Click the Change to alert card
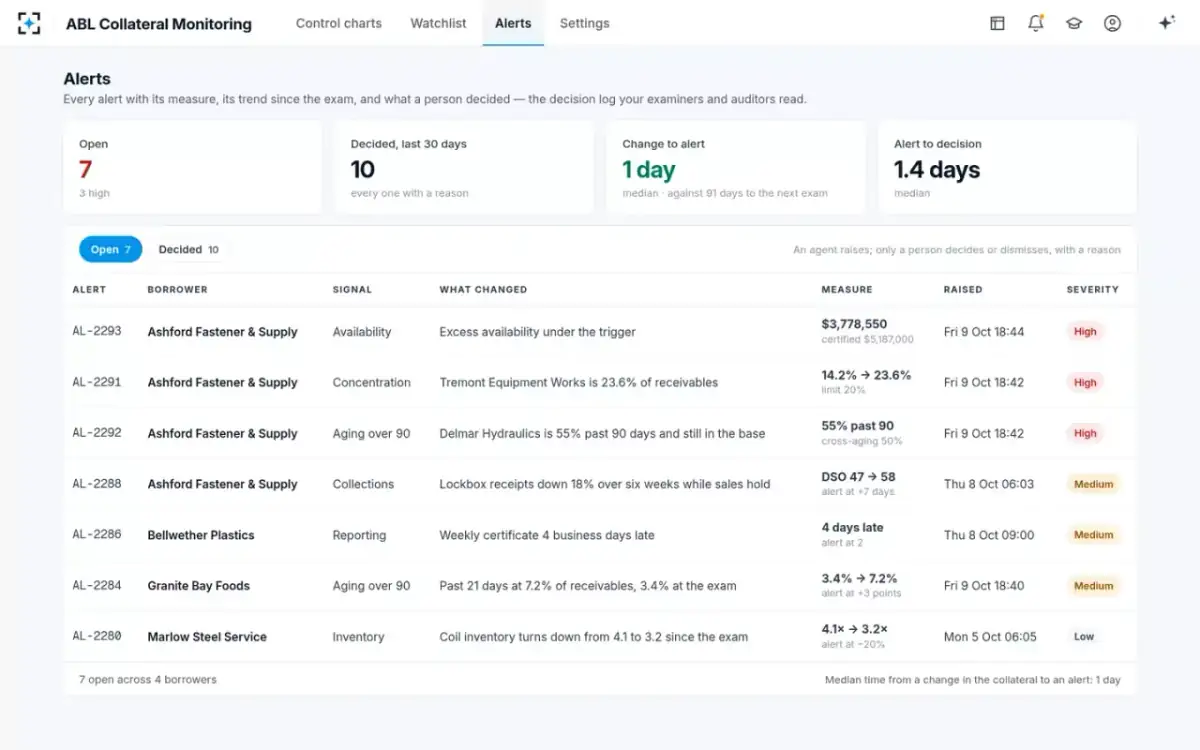The width and height of the screenshot is (1200, 750). [x=736, y=167]
